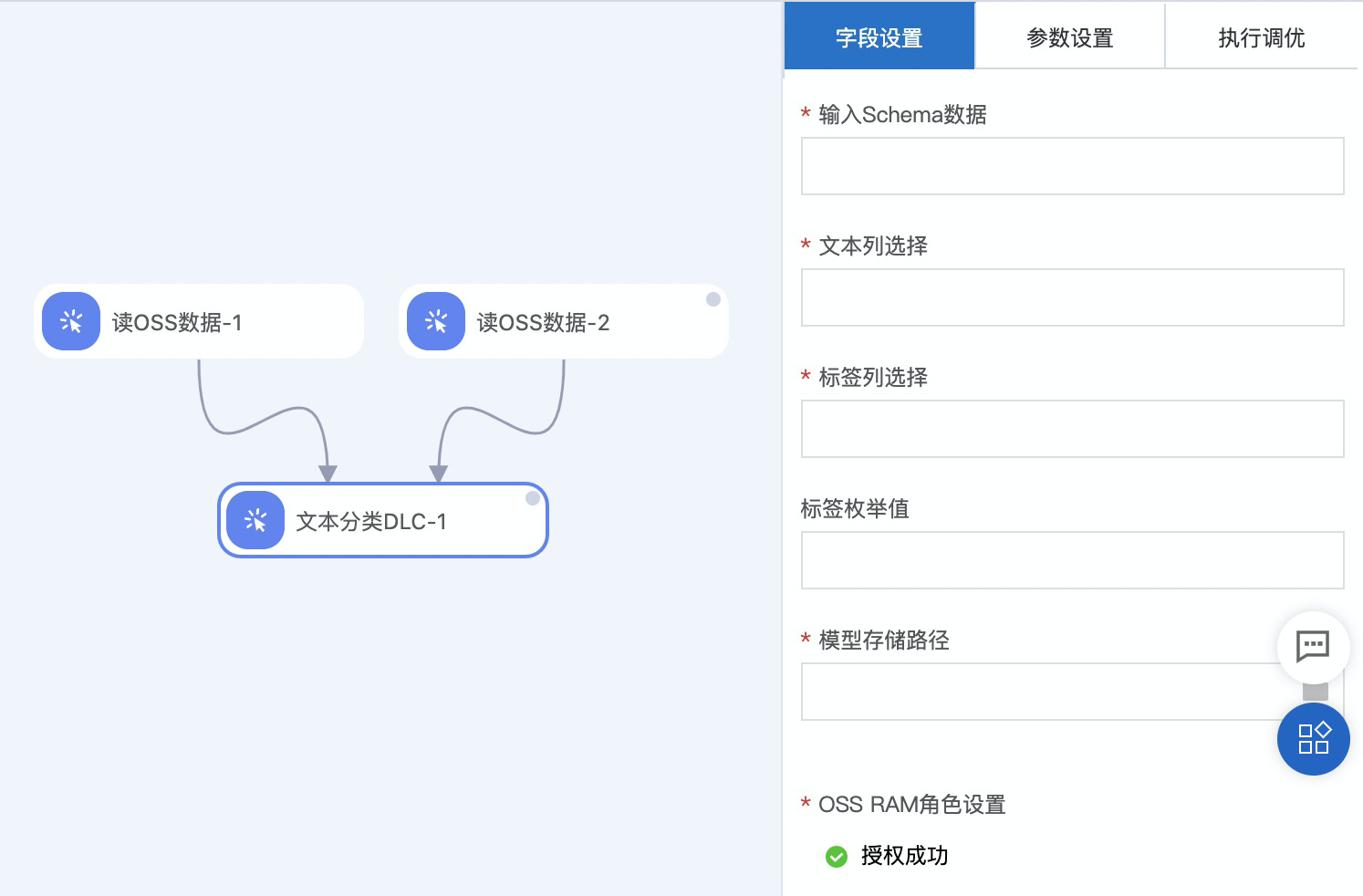Open the blue component grid button
The image size is (1363, 896).
pos(1313,739)
